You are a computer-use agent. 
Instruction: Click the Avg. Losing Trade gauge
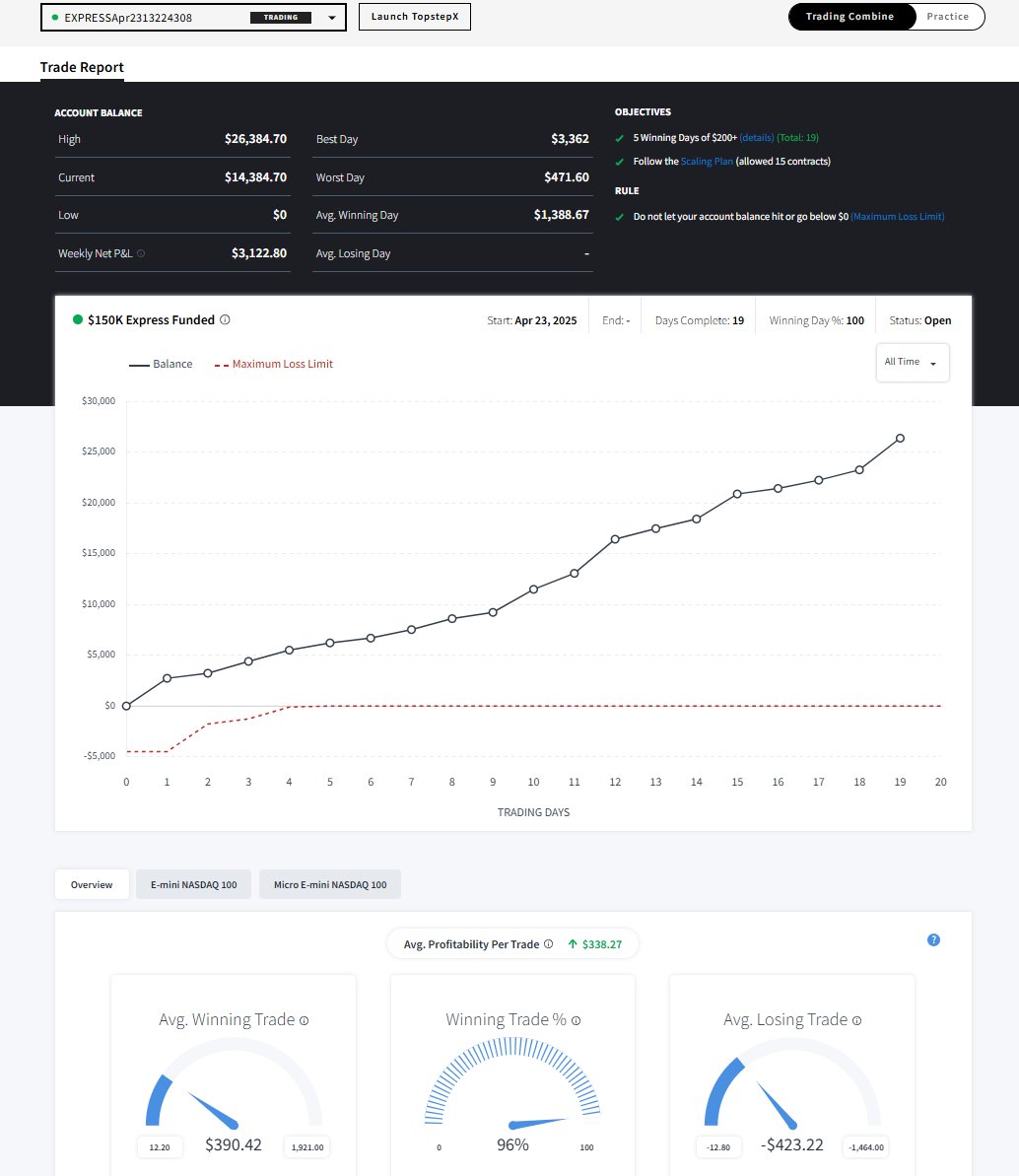pyautogui.click(x=791, y=1083)
